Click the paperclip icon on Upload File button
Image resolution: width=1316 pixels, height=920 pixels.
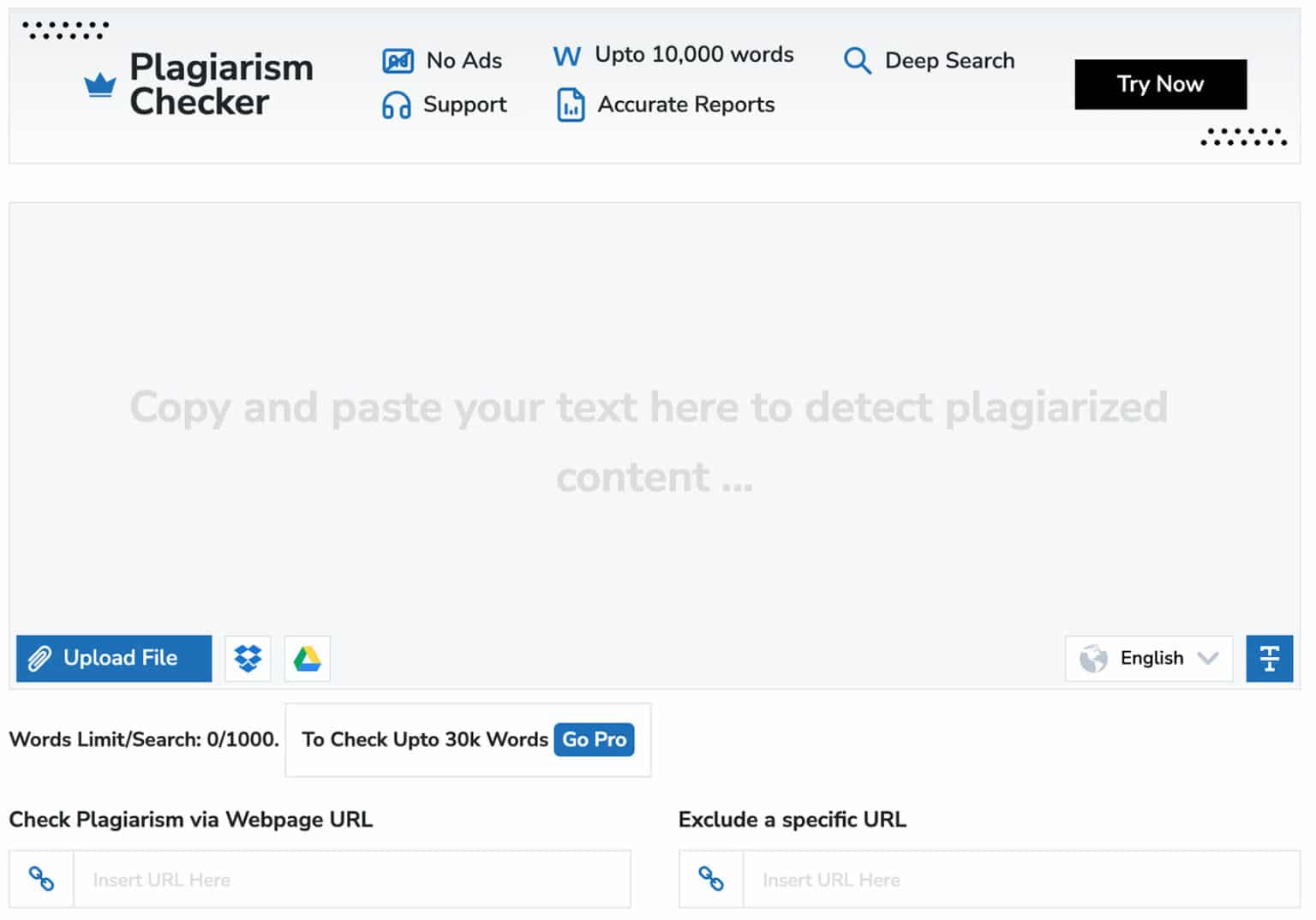coord(40,658)
